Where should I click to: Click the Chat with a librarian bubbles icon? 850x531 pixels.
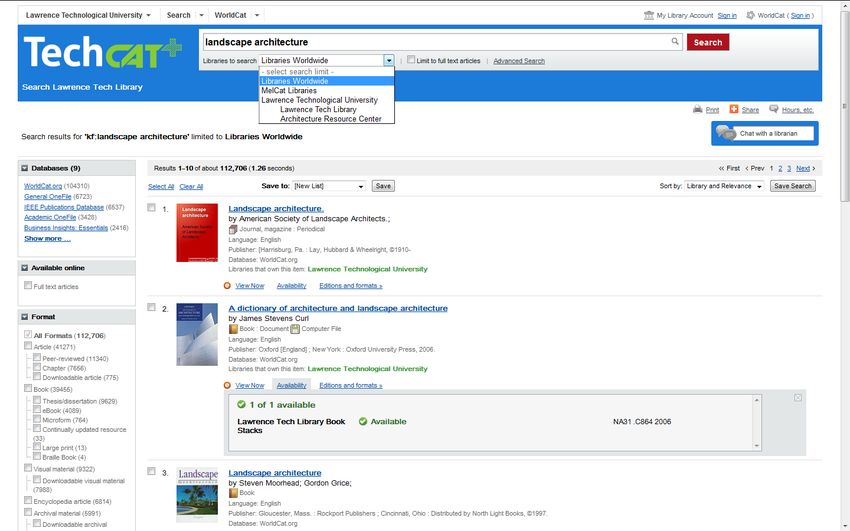point(725,133)
